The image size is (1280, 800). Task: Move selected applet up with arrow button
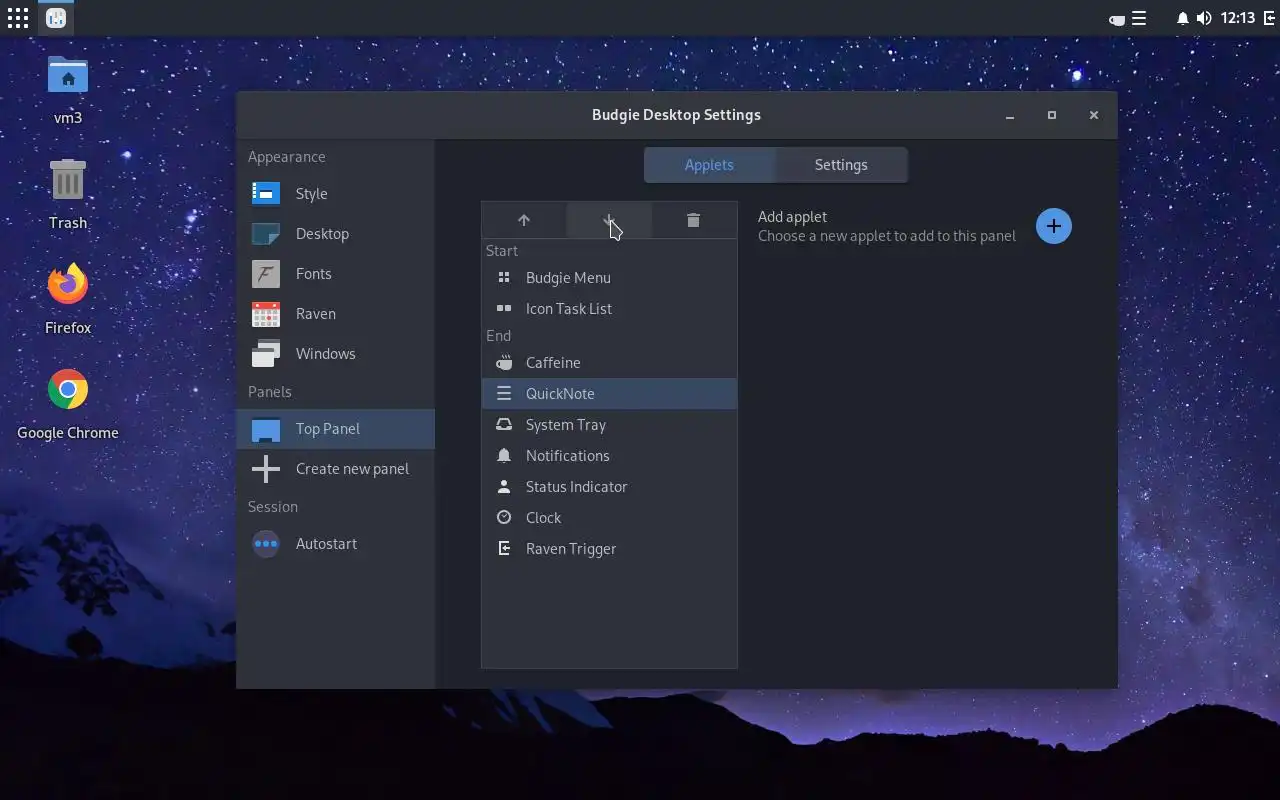524,220
